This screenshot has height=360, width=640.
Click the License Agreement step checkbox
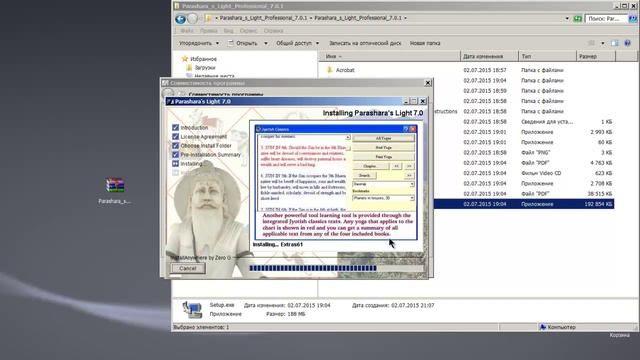176,136
